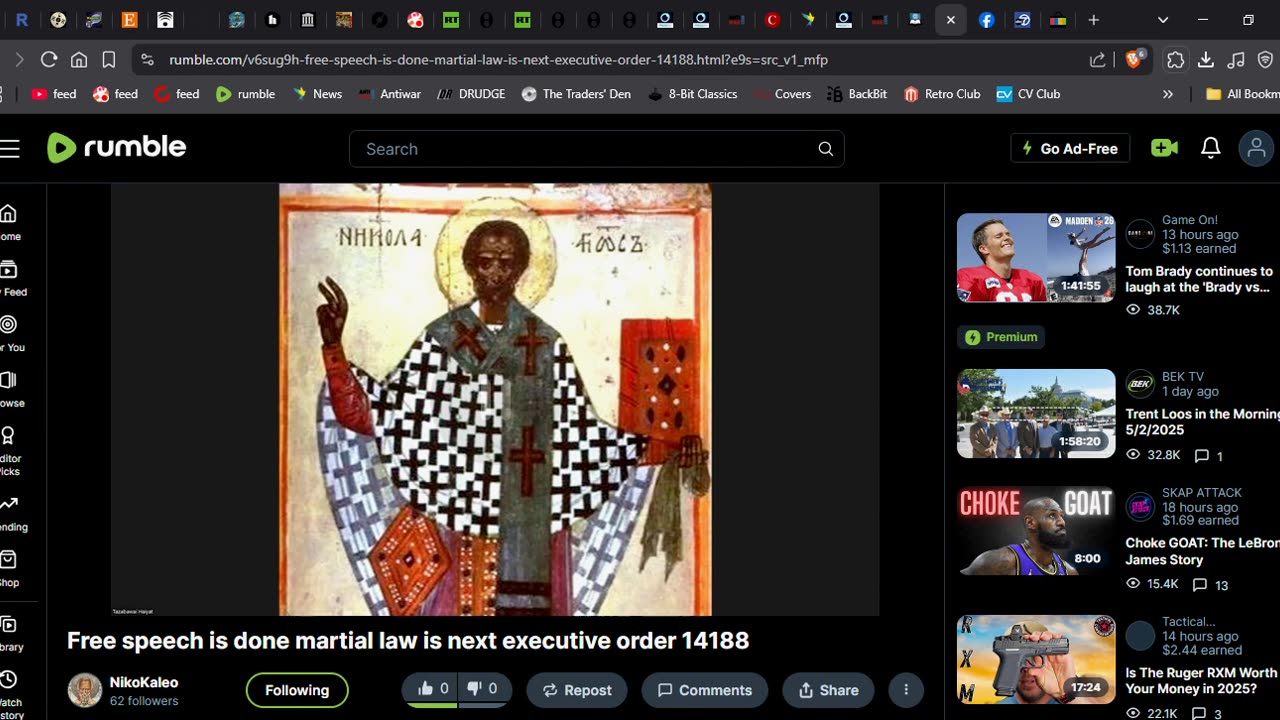Click the Go Ad-Free button
Viewport: 1280px width, 720px height.
click(x=1070, y=148)
